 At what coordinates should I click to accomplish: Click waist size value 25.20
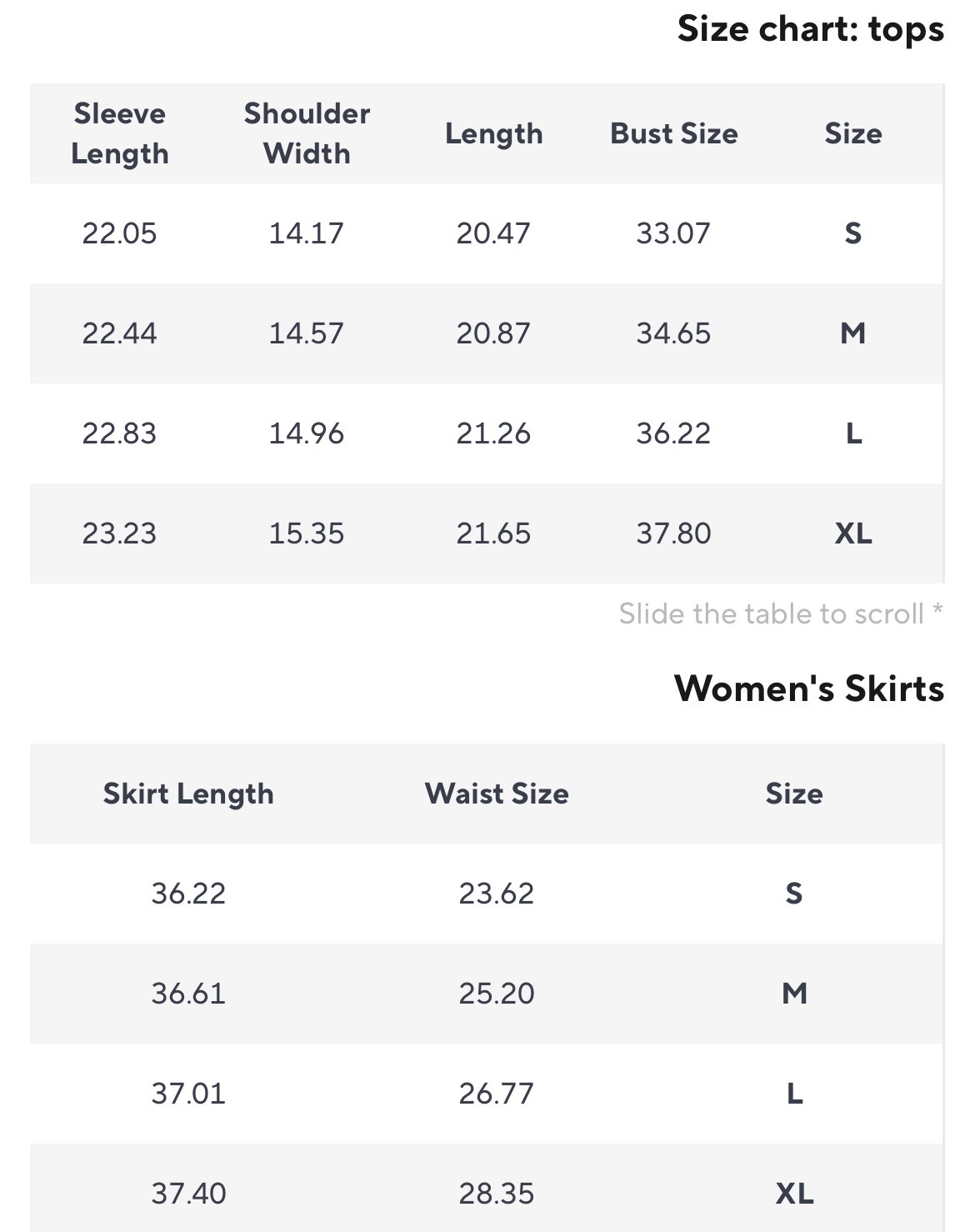point(496,994)
